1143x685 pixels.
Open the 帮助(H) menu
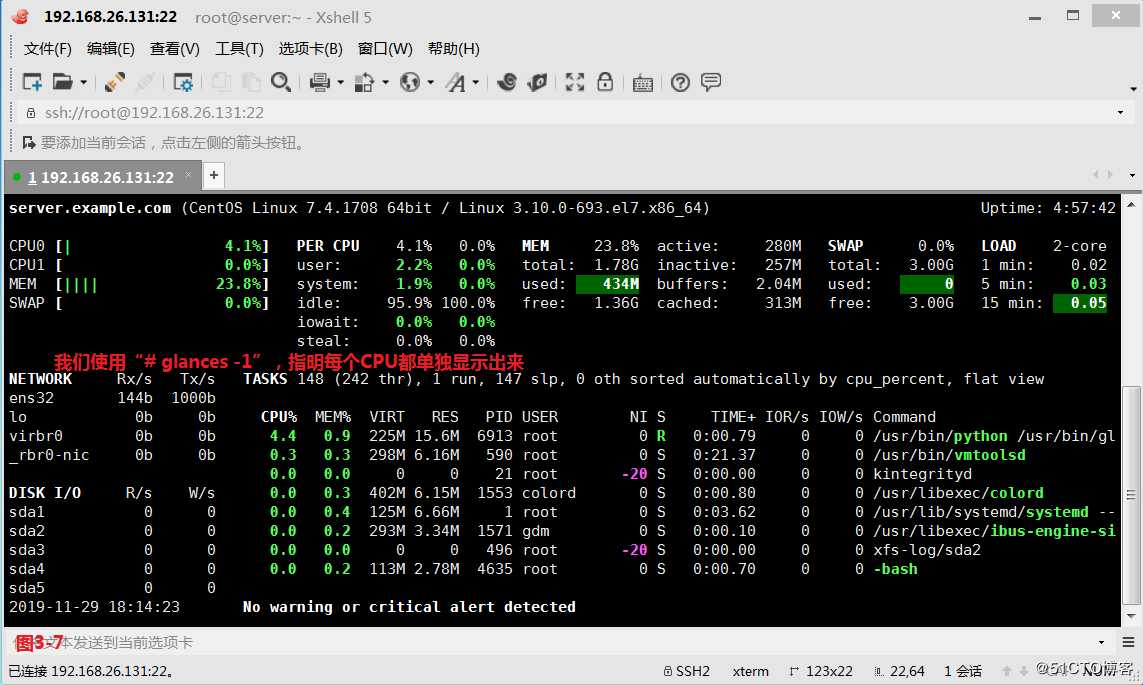pyautogui.click(x=453, y=49)
